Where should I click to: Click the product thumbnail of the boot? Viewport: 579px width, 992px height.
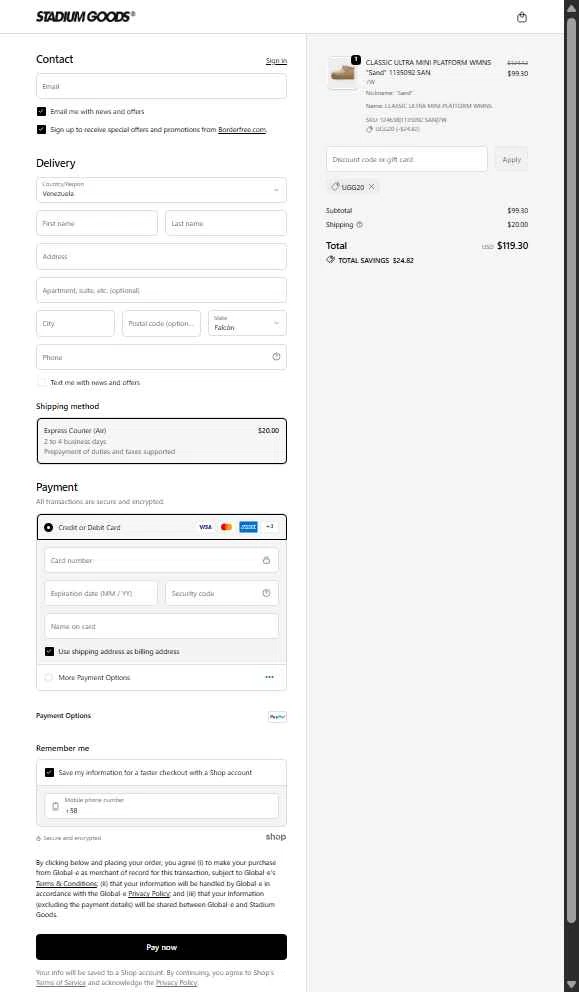point(344,73)
